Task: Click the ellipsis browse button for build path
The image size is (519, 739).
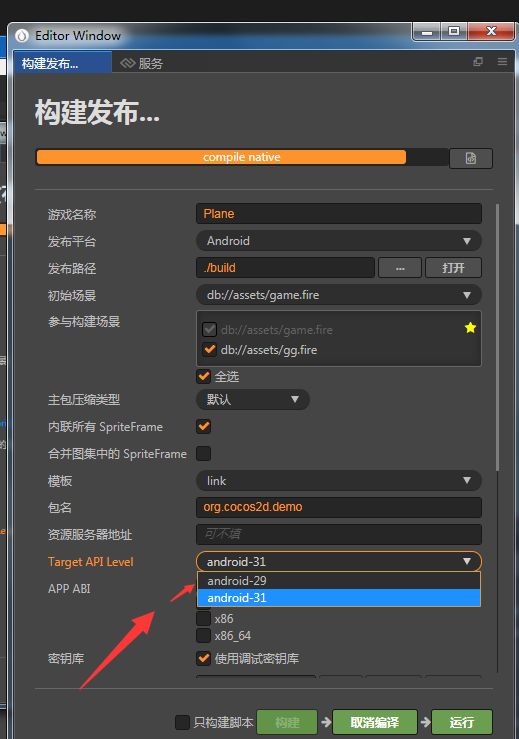Action: tap(400, 268)
